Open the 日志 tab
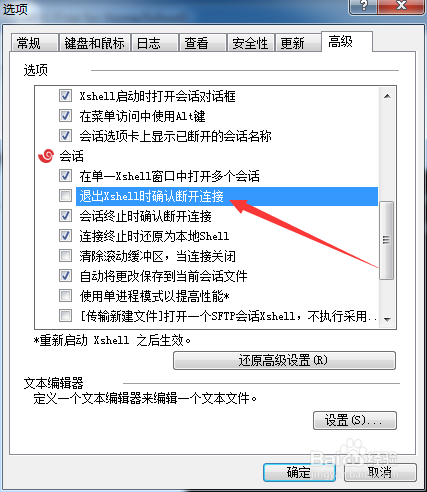Image resolution: width=427 pixels, height=492 pixels. coord(155,43)
